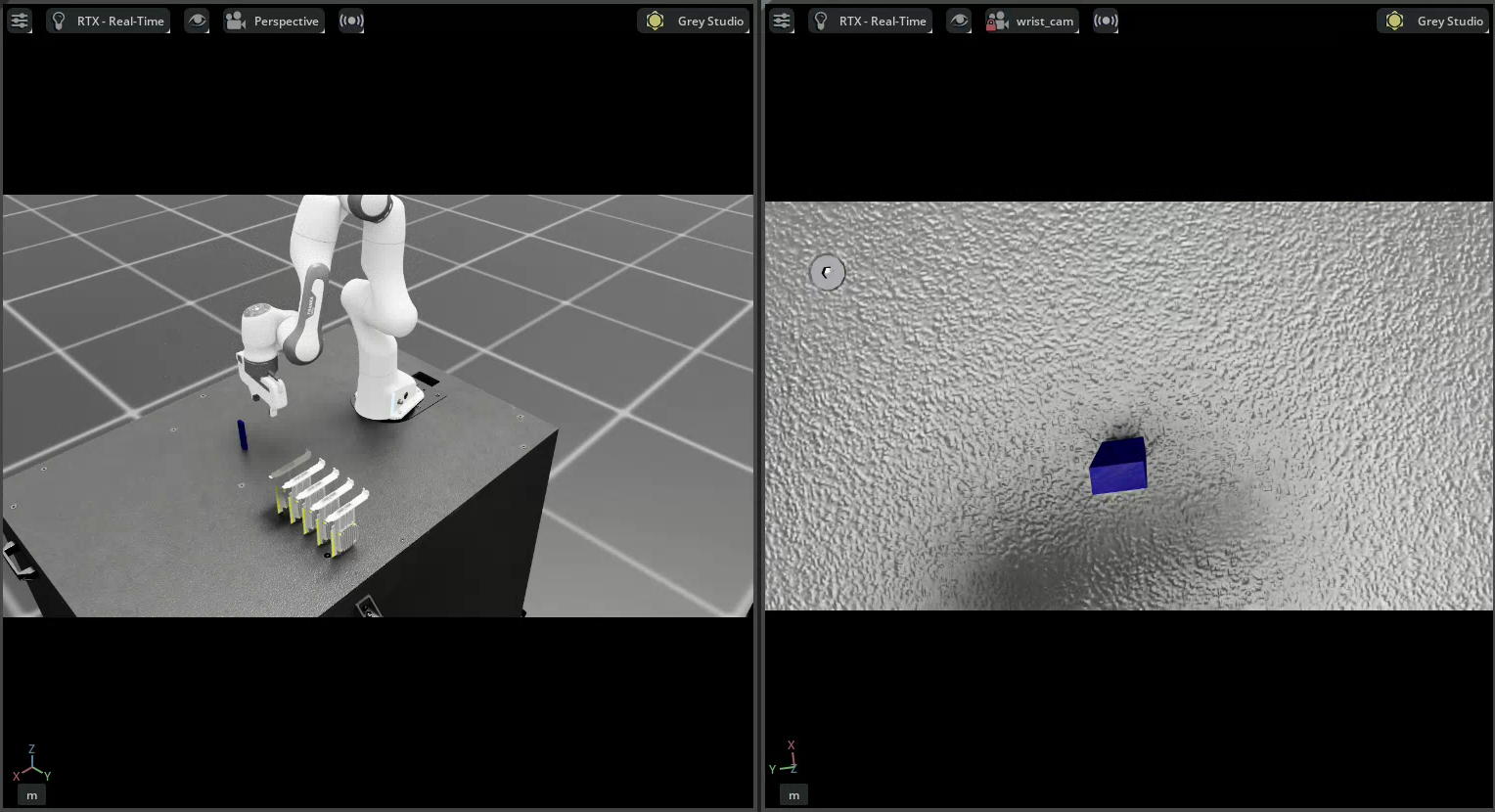Image resolution: width=1495 pixels, height=812 pixels.
Task: Click the 'm' units label in left viewport
Action: [31, 795]
